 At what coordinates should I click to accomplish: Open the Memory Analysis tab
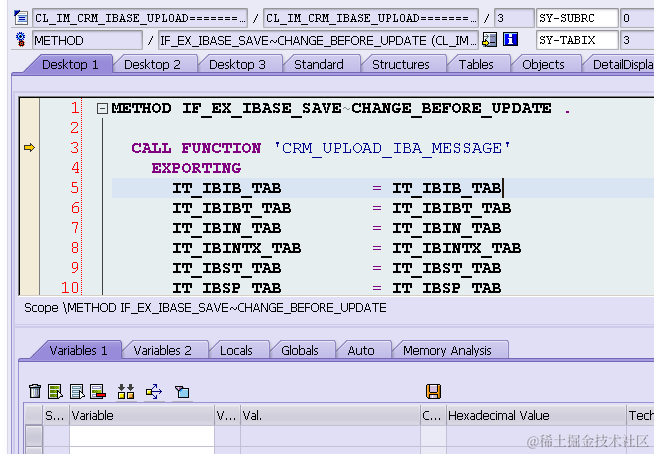click(x=447, y=351)
